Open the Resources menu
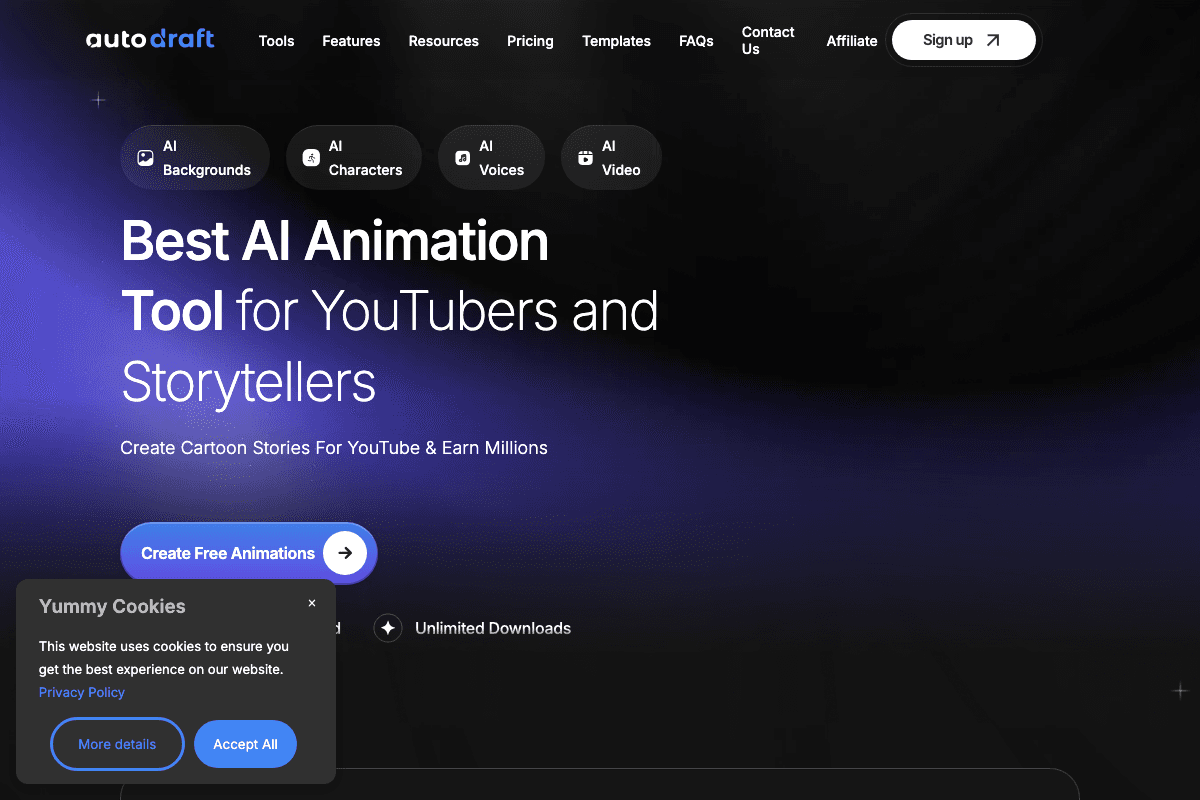 (x=443, y=41)
